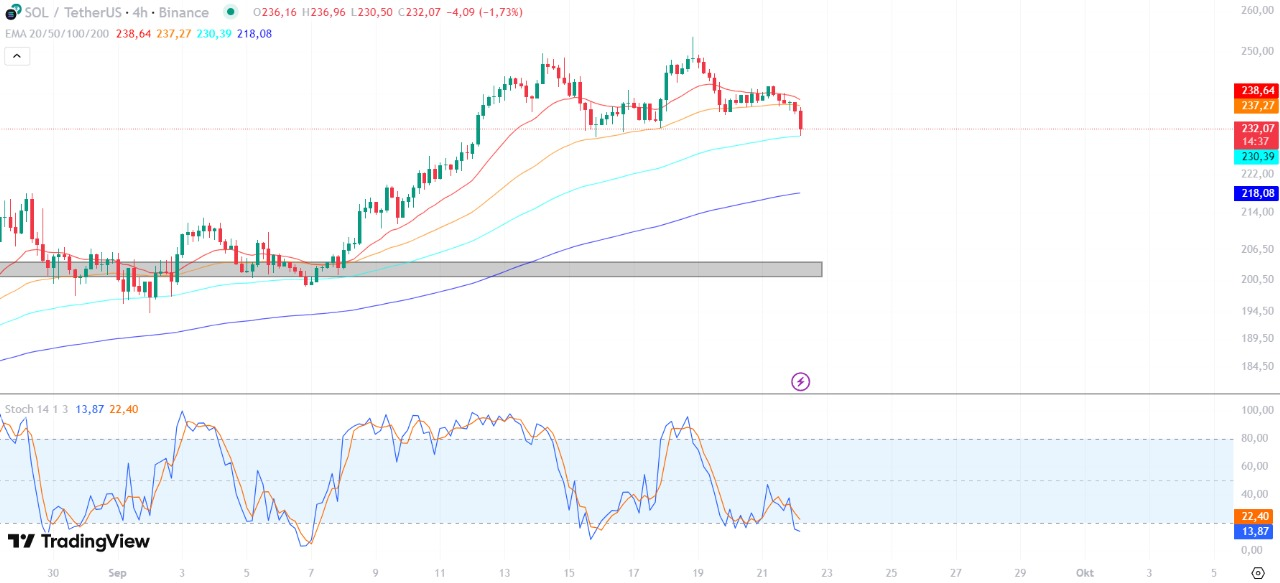
Task: Click the orange 237,27 EMA price label
Action: tap(1256, 105)
